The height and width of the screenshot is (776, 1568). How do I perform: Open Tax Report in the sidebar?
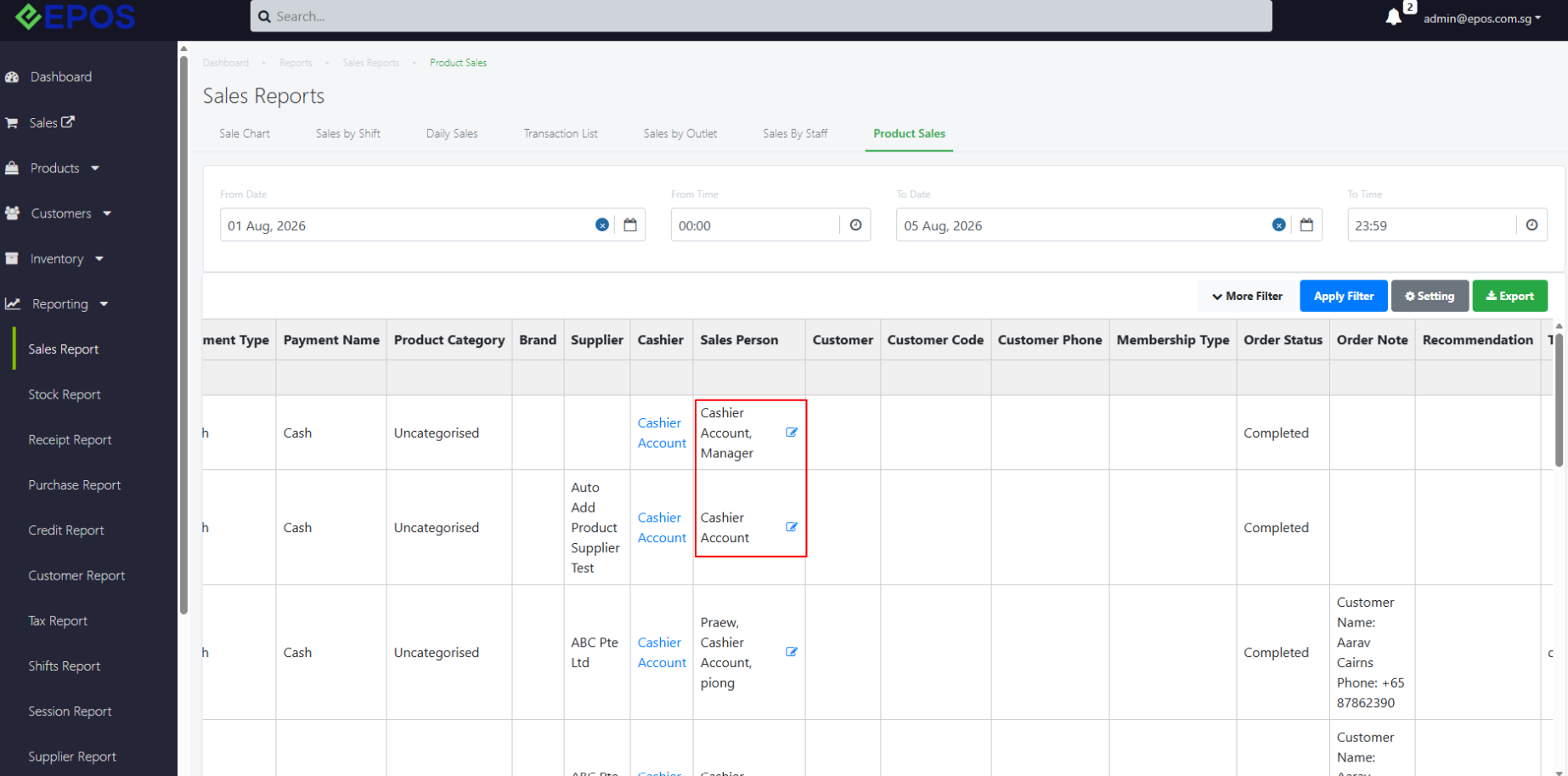click(x=58, y=620)
